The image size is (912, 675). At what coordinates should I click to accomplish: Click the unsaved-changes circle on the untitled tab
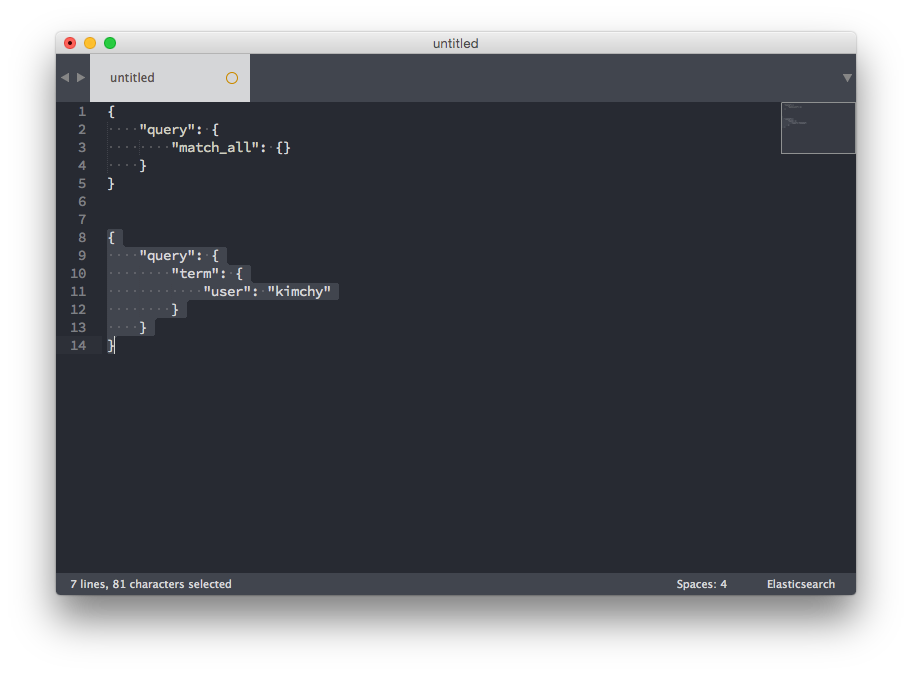point(231,77)
